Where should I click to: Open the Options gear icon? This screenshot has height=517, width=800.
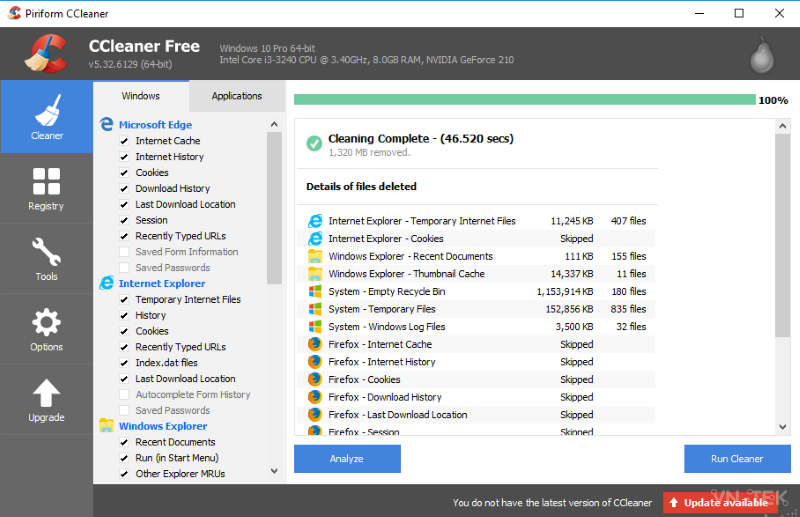click(46, 322)
